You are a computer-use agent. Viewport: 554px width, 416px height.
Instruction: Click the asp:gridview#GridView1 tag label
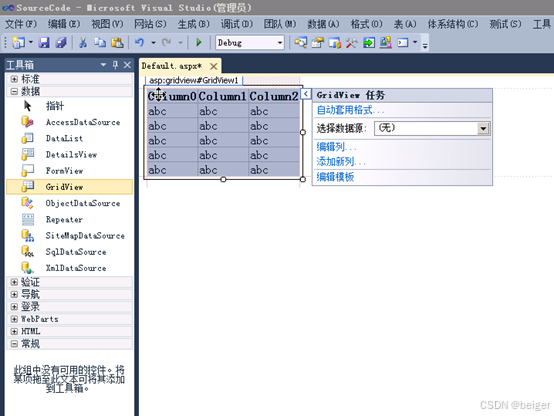click(x=194, y=80)
